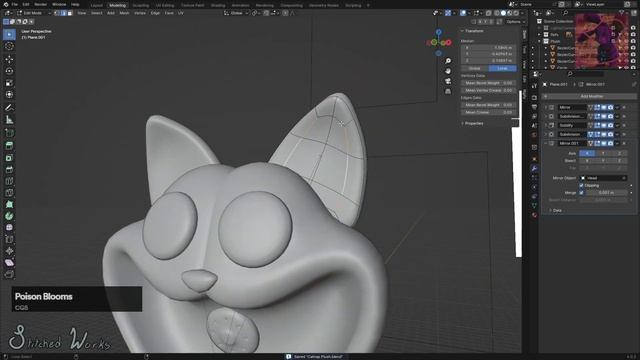The width and height of the screenshot is (640, 360).
Task: Select the Measure tool
Action: pos(9,120)
